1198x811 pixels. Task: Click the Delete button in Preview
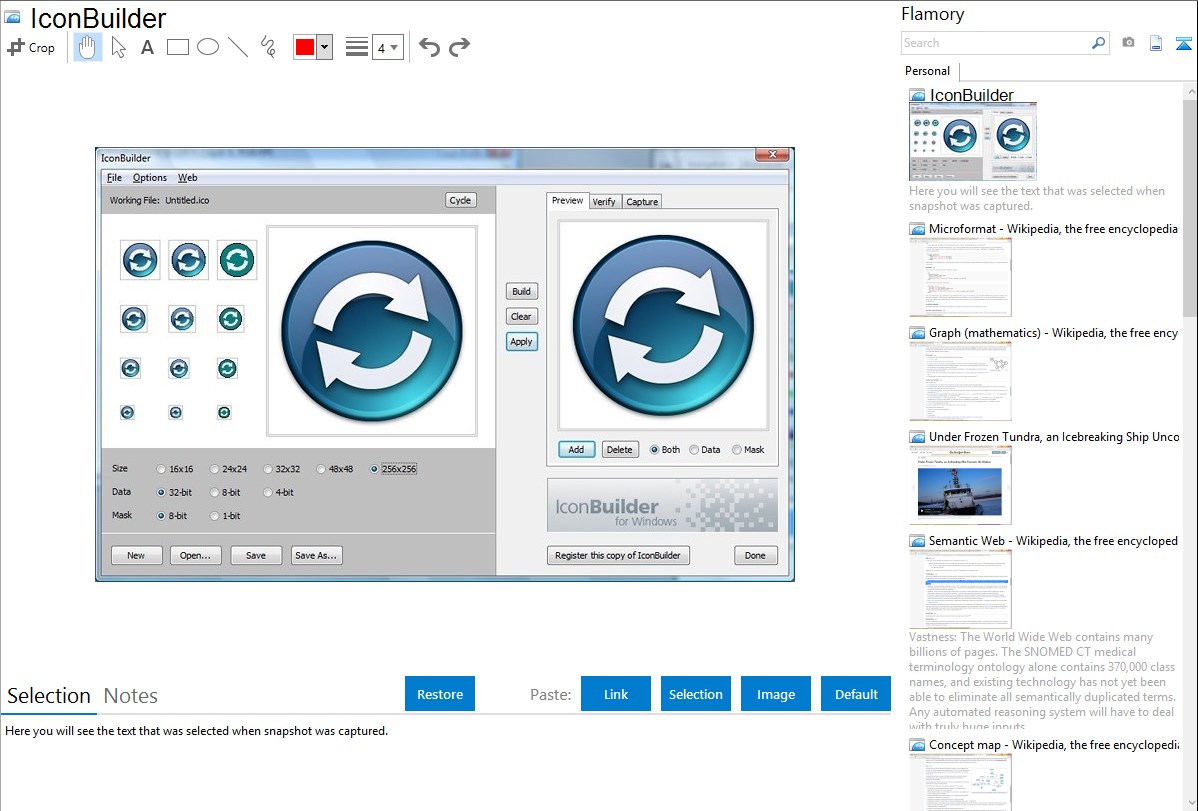[620, 449]
